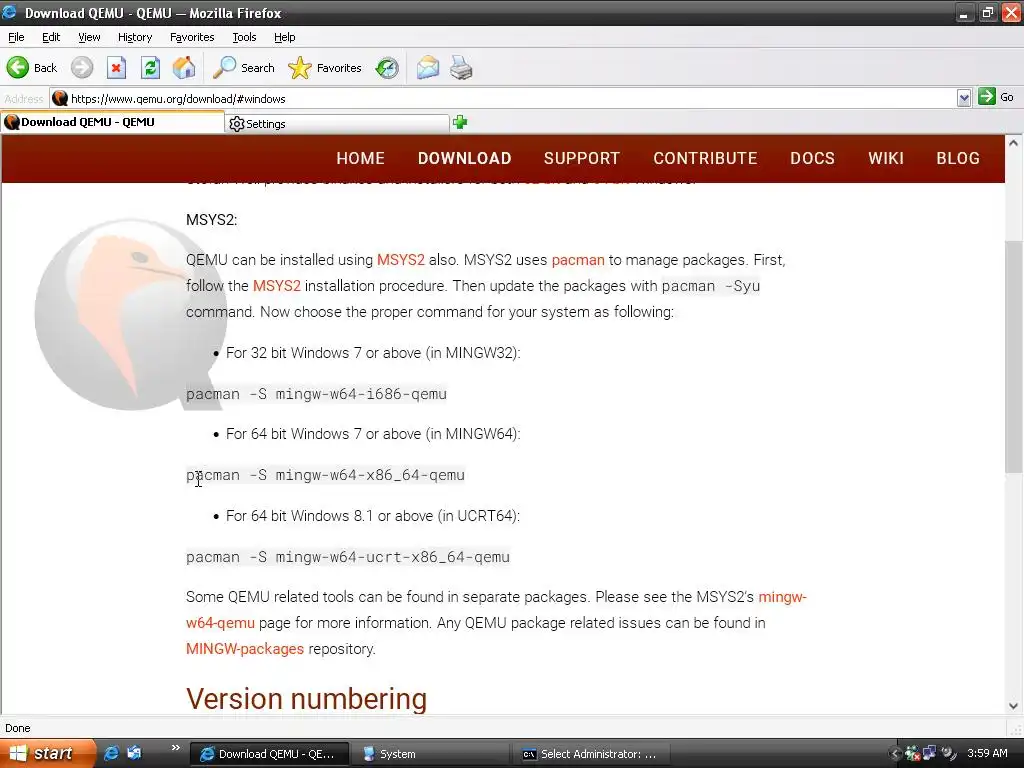This screenshot has height=768, width=1024.
Task: Click the volume tray icon
Action: click(948, 754)
